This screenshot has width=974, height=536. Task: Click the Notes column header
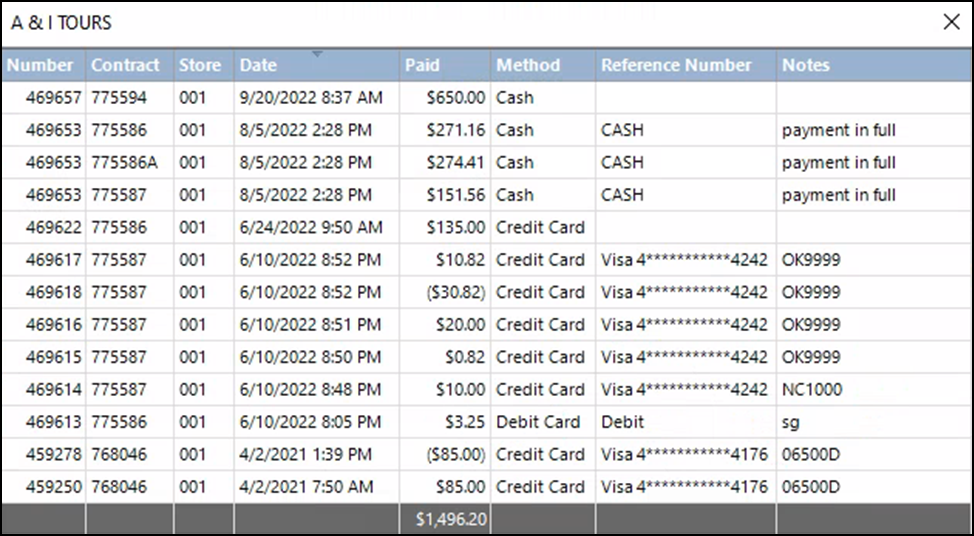click(x=806, y=65)
